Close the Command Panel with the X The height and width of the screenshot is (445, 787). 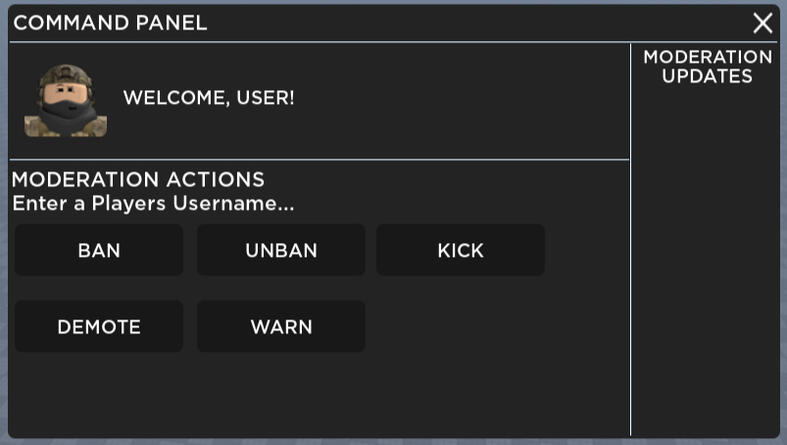click(763, 23)
